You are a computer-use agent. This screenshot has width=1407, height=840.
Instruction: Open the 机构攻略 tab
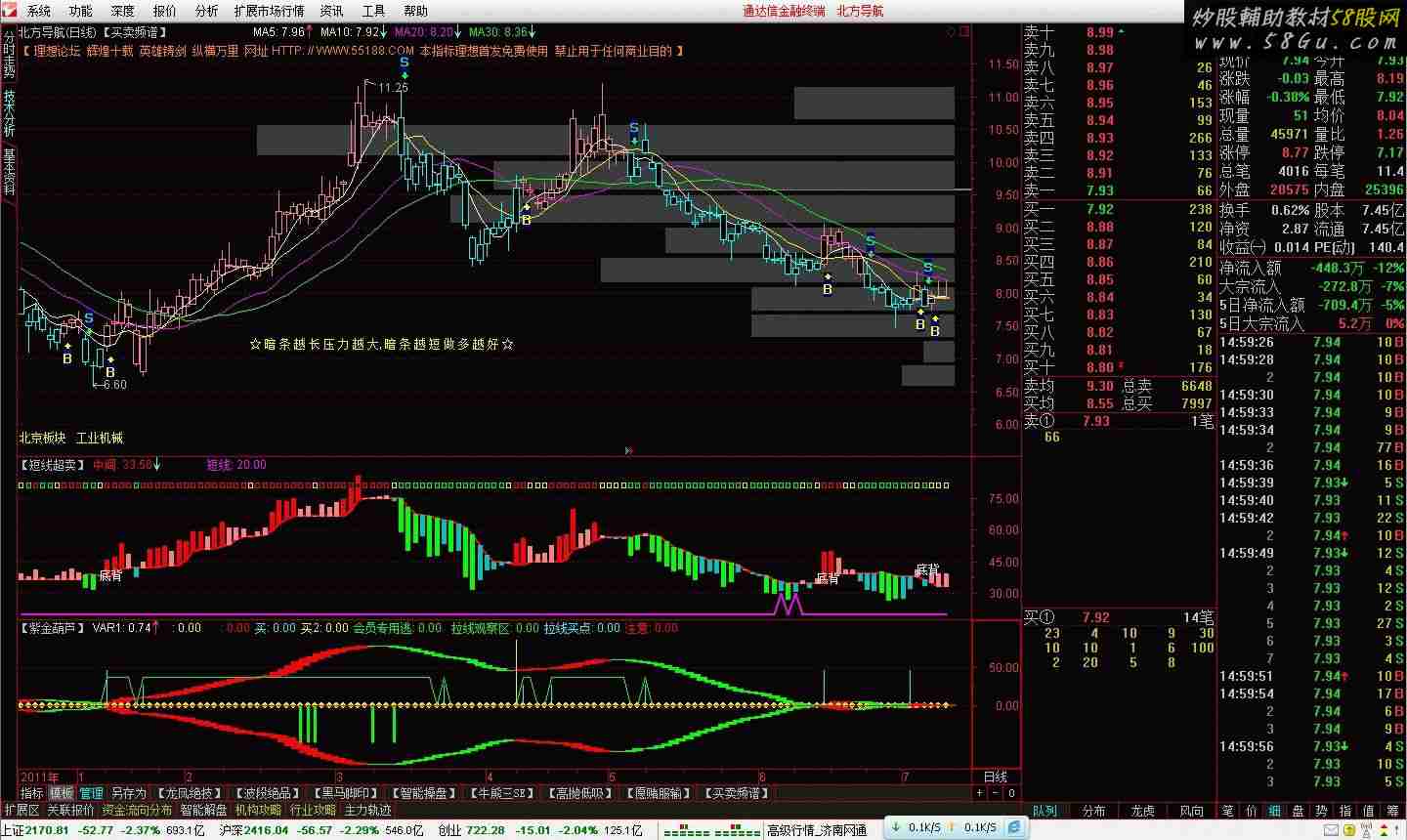pyautogui.click(x=258, y=810)
